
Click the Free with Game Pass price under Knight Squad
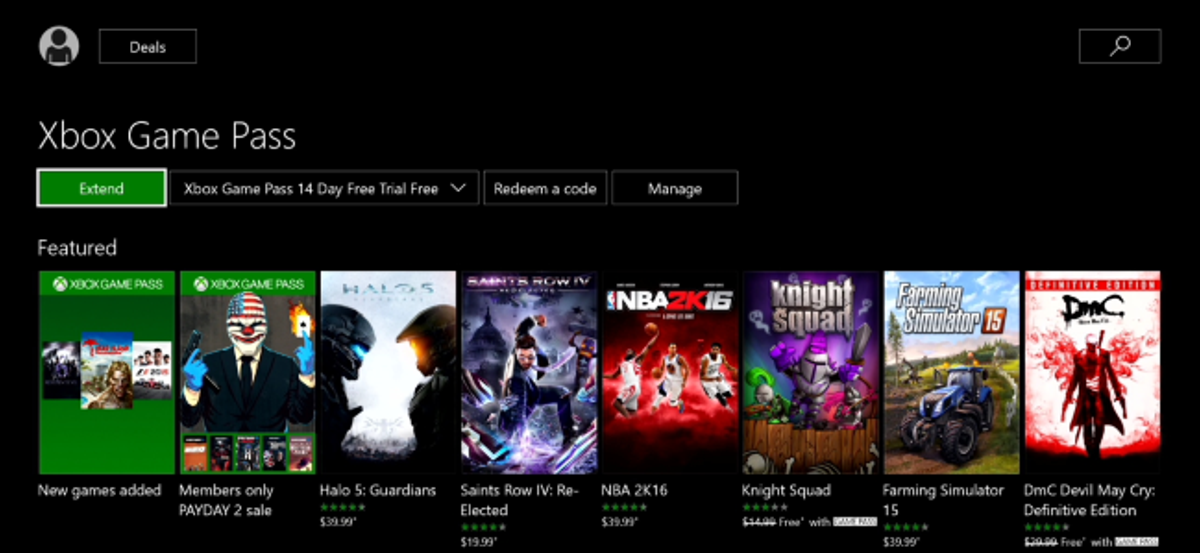(x=809, y=522)
